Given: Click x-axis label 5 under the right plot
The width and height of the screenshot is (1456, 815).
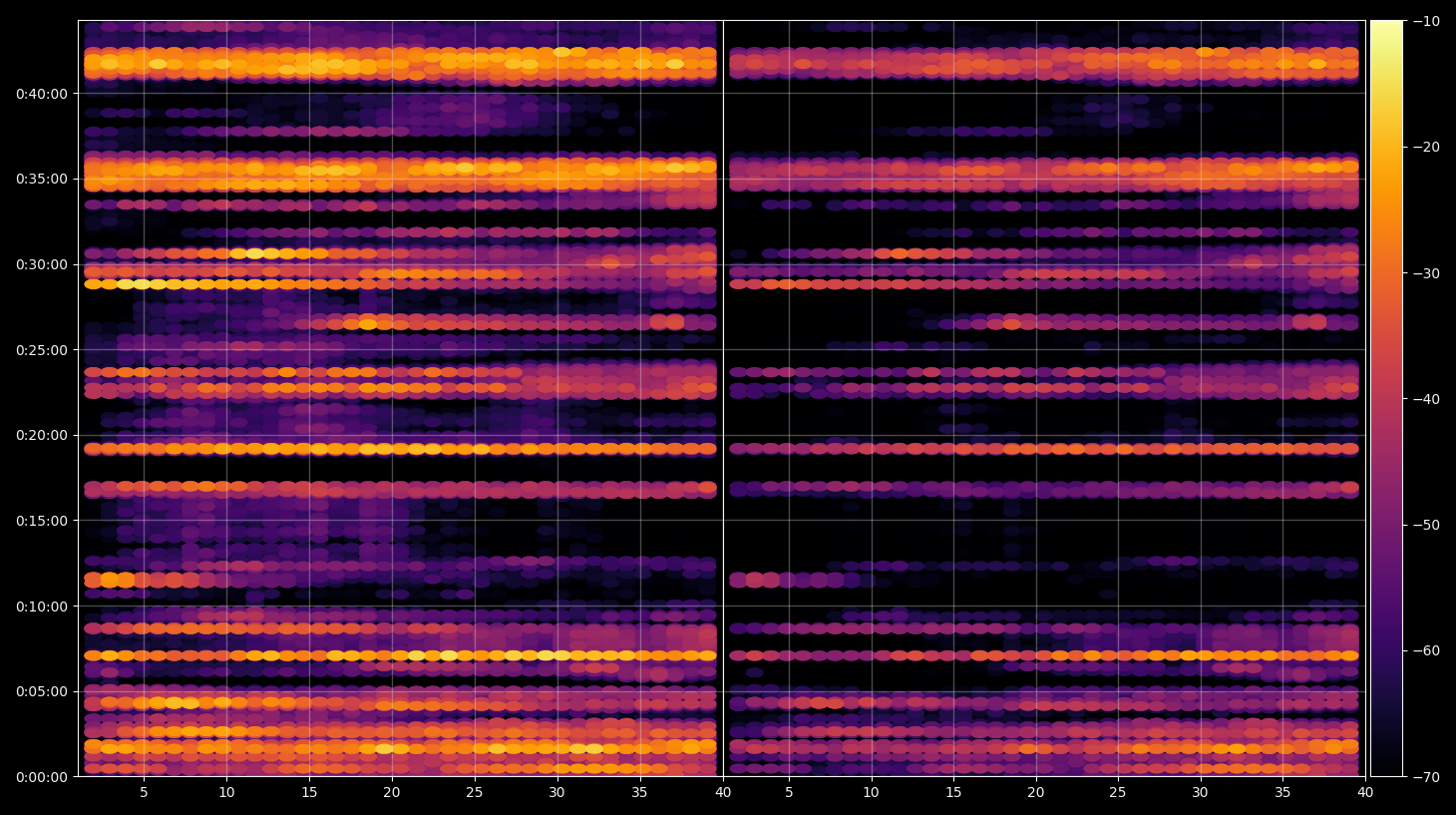Looking at the screenshot, I should pyautogui.click(x=789, y=793).
